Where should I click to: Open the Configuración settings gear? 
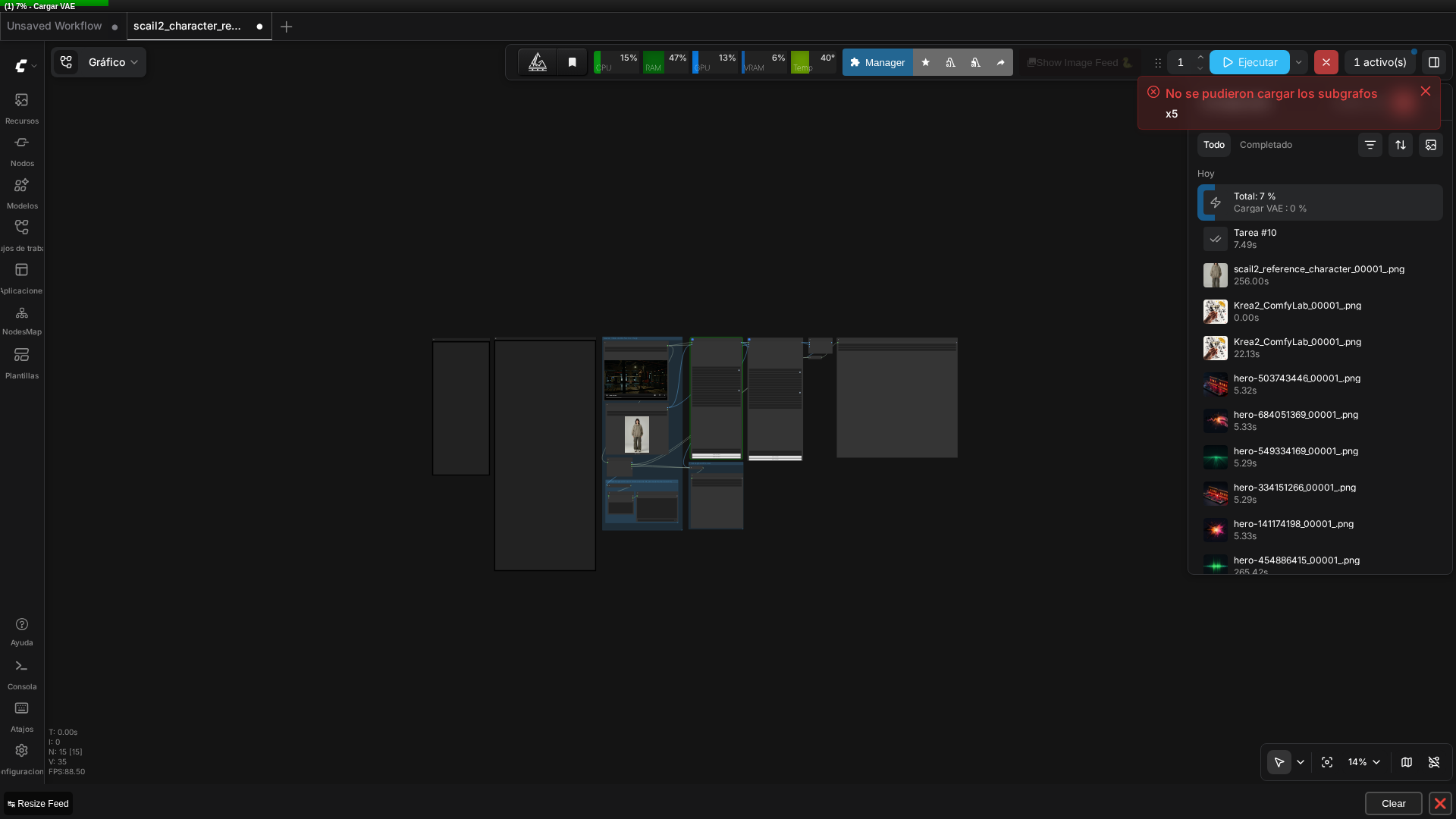point(21,759)
